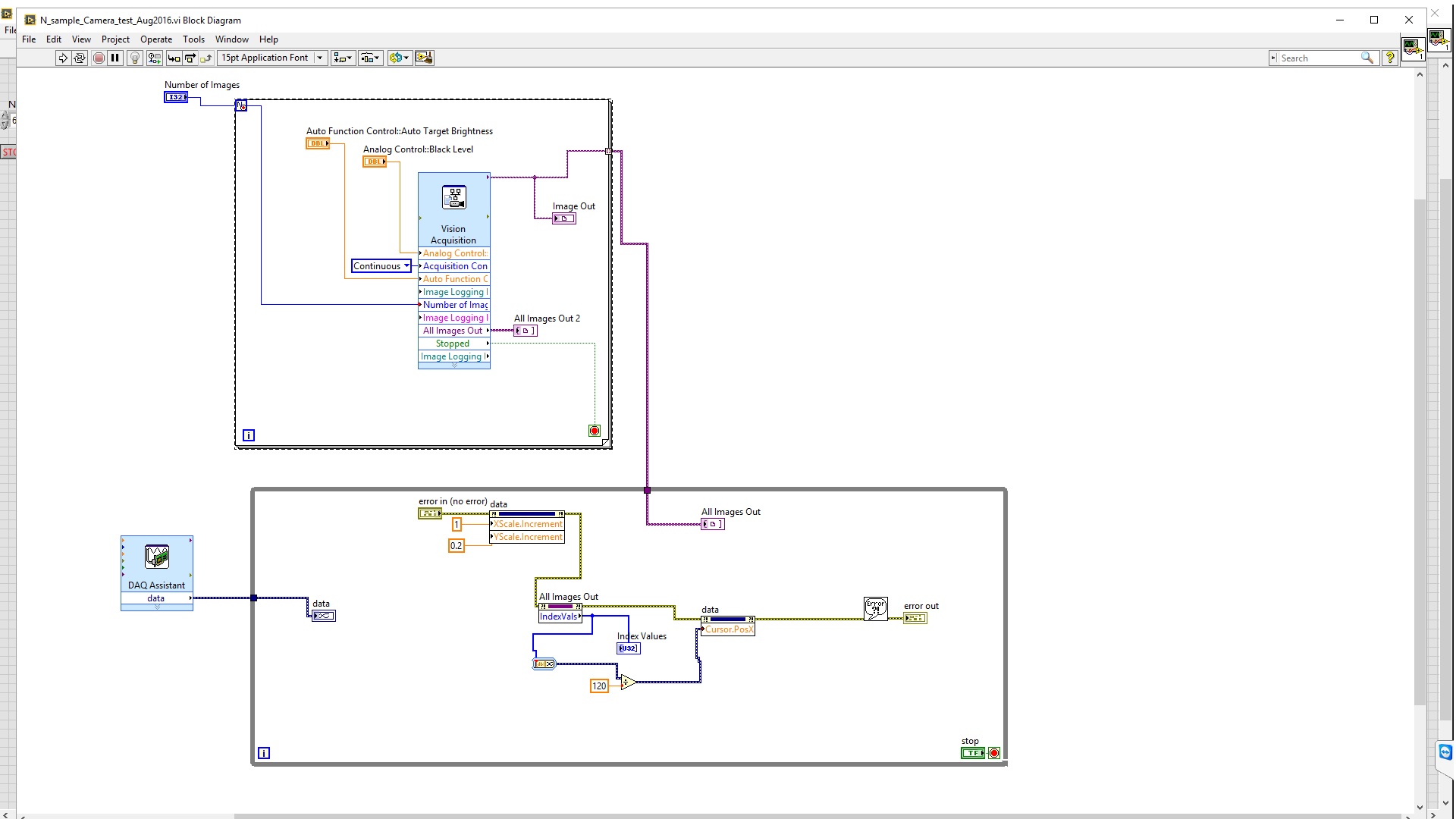Select the error in (no error) terminal
Image resolution: width=1456 pixels, height=819 pixels.
click(430, 513)
